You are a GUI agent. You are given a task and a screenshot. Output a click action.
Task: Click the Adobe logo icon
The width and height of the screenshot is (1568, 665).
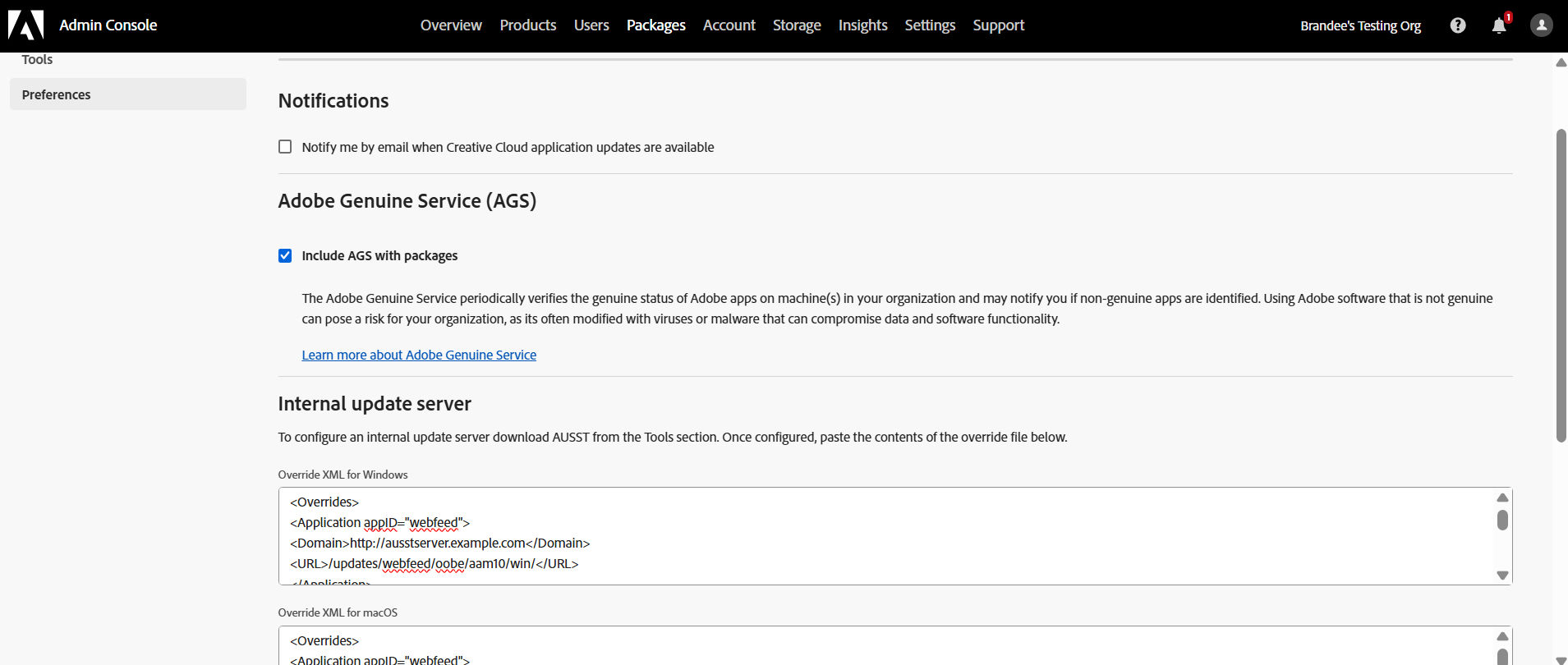click(x=25, y=25)
